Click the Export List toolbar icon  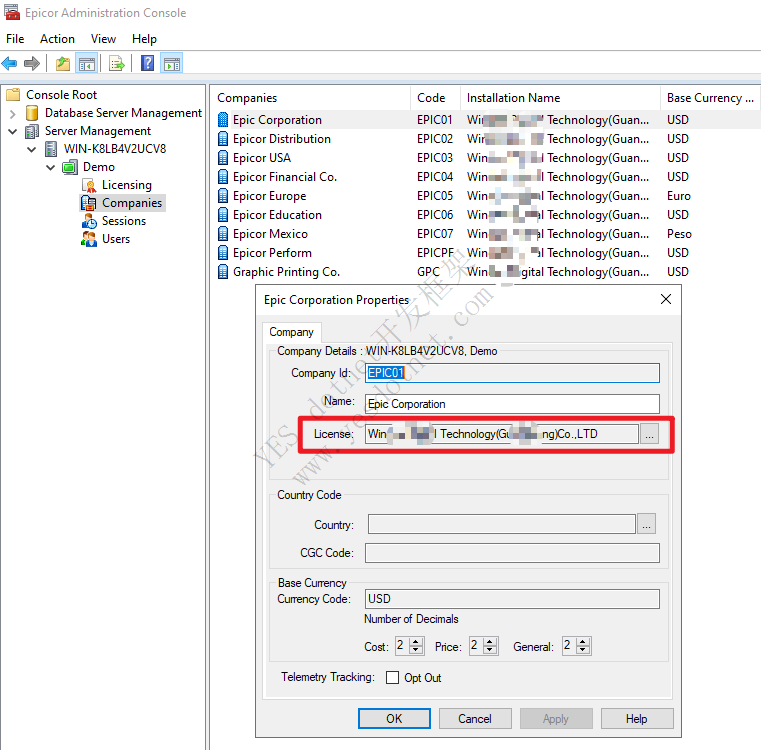click(117, 64)
